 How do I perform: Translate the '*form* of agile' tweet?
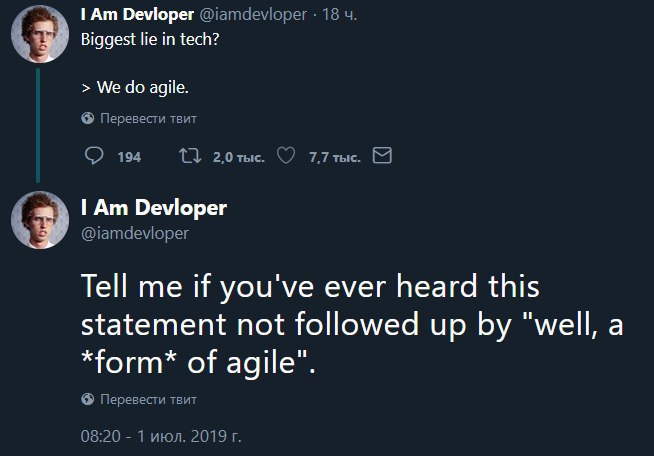click(148, 399)
